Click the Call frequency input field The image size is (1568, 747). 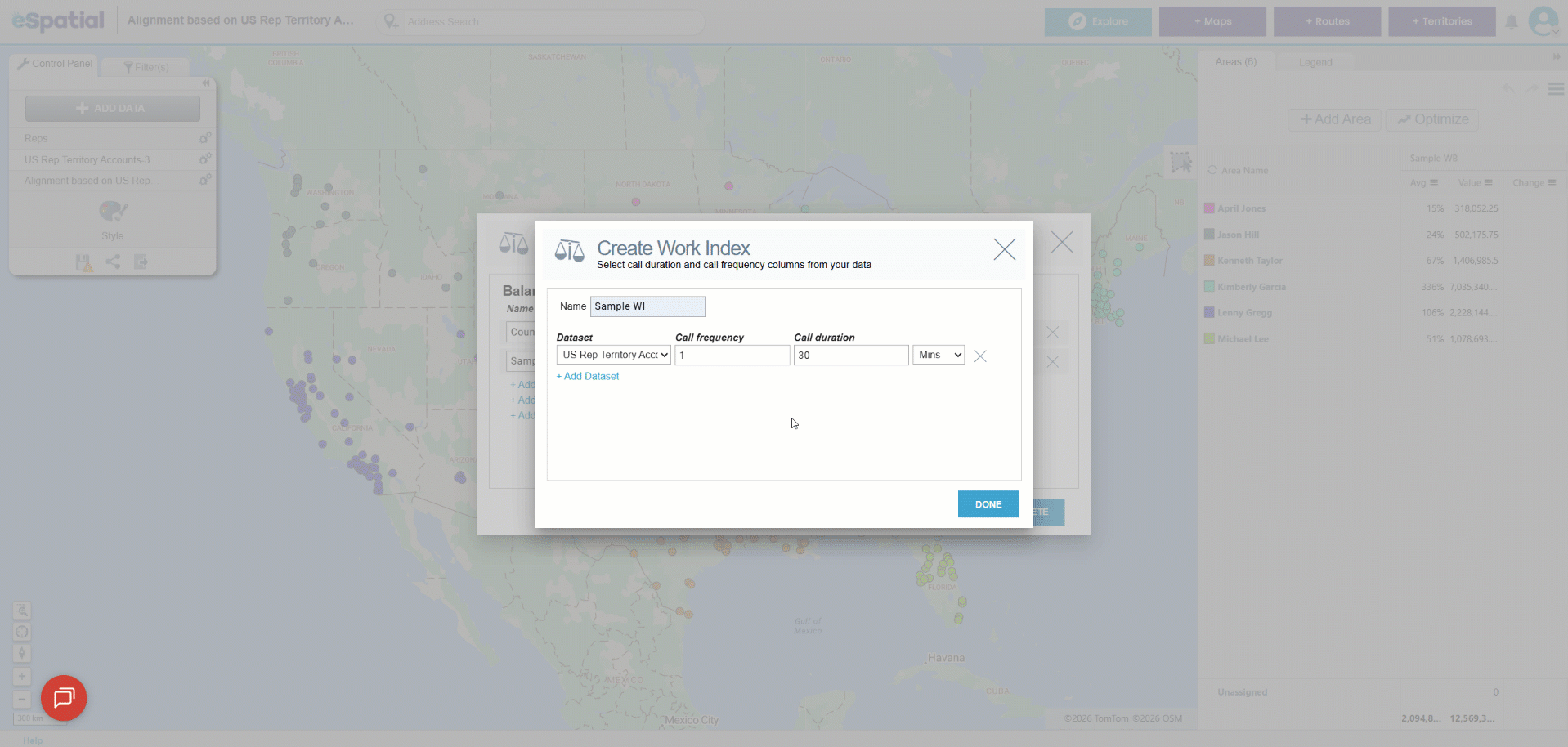[732, 355]
